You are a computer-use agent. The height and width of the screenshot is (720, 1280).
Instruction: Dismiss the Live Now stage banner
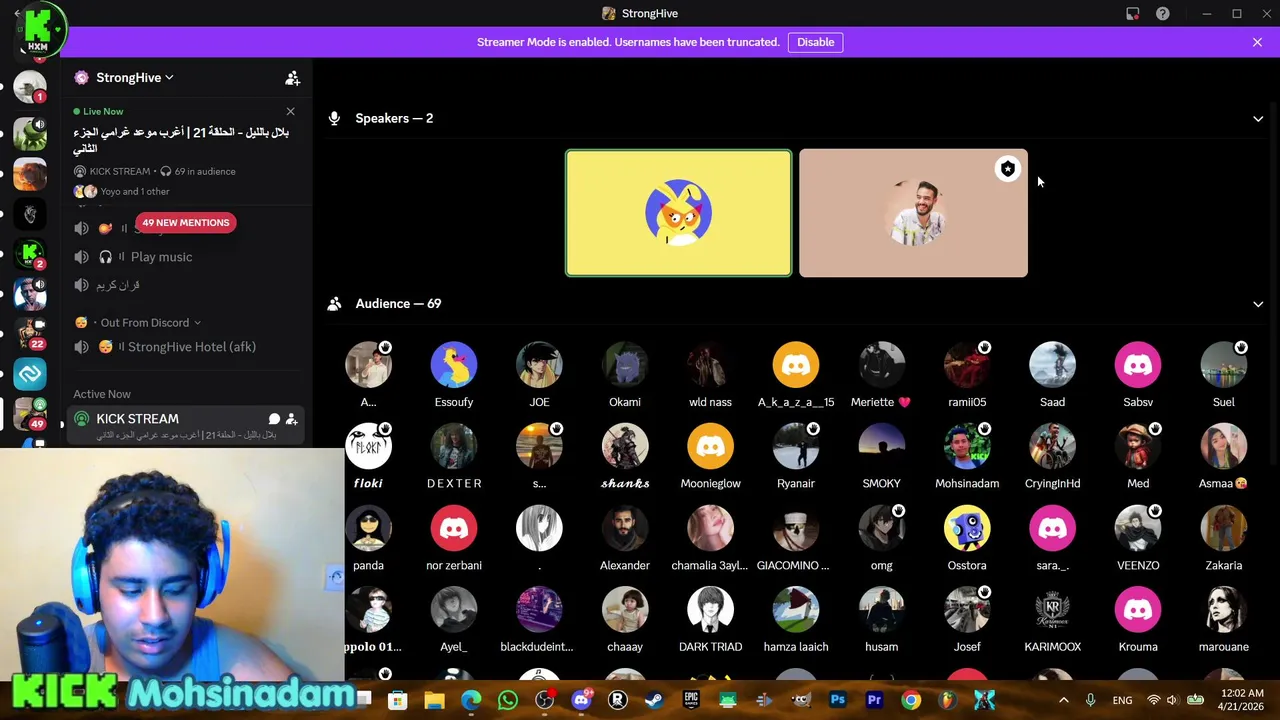click(290, 111)
